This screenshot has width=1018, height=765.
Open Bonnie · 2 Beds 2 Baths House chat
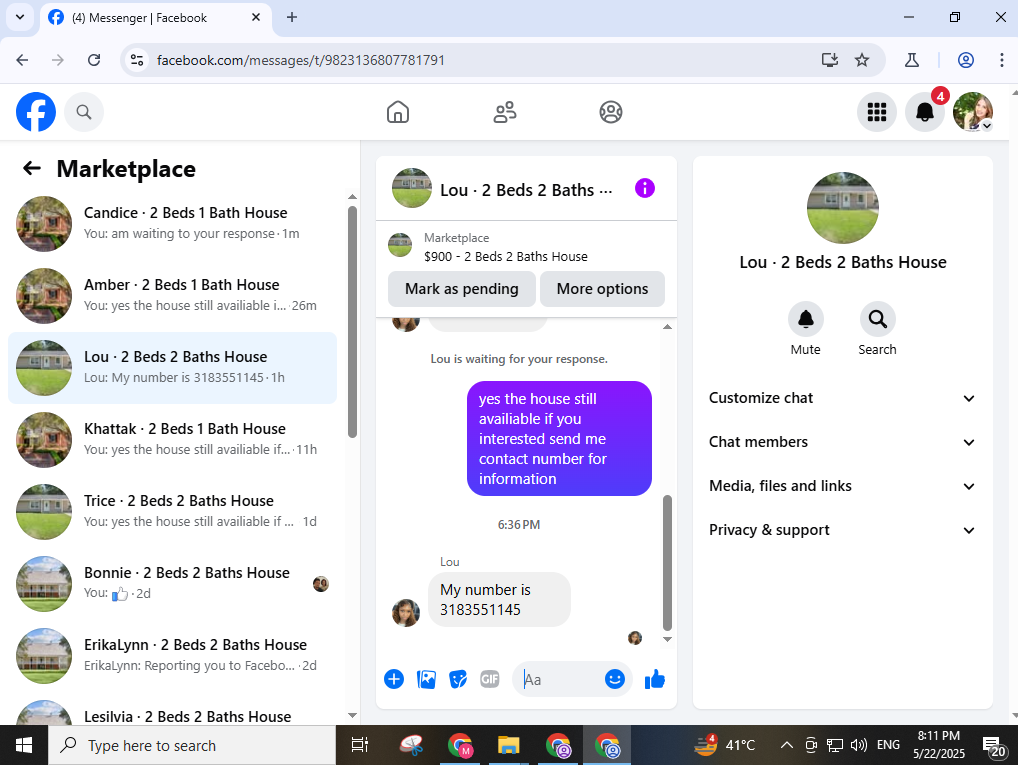(173, 584)
